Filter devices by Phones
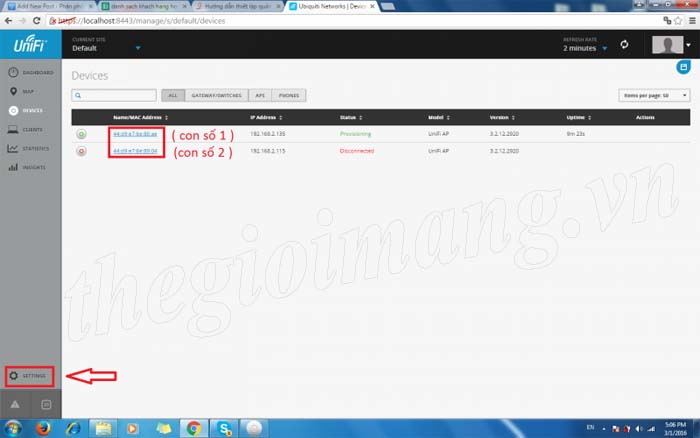 click(x=288, y=96)
